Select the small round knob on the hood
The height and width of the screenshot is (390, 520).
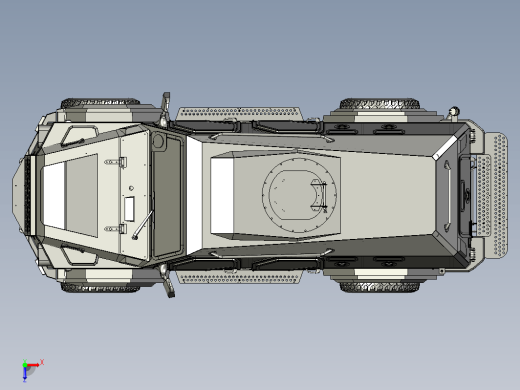131,188
